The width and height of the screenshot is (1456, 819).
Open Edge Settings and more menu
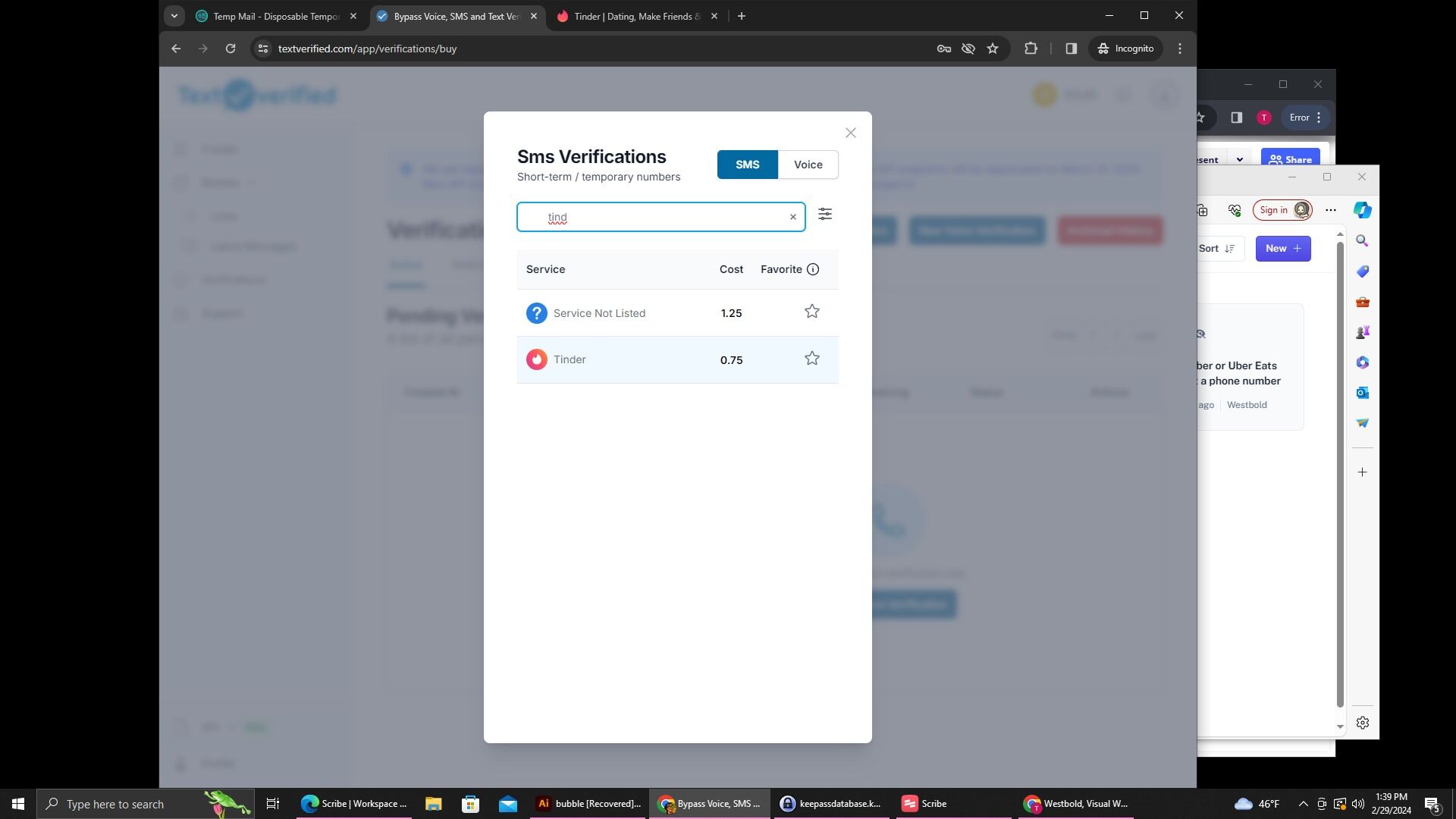click(x=1331, y=210)
